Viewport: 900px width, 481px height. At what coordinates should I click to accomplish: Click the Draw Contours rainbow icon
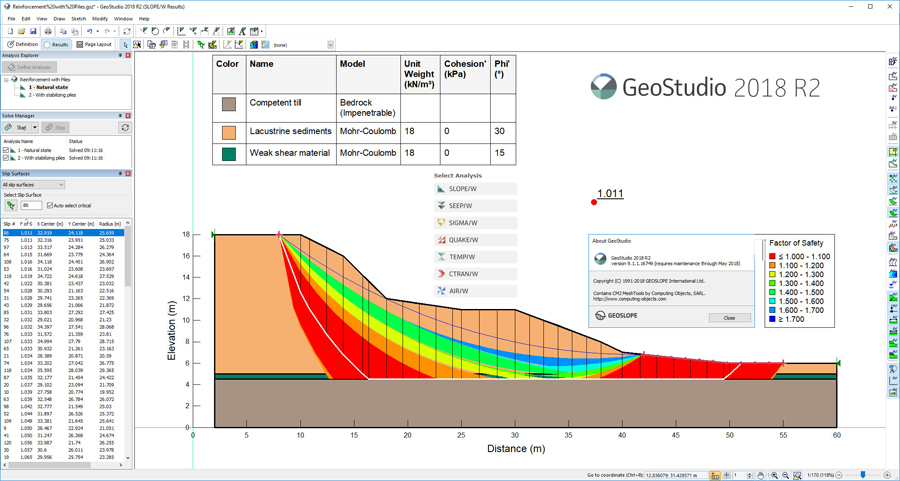(x=212, y=45)
